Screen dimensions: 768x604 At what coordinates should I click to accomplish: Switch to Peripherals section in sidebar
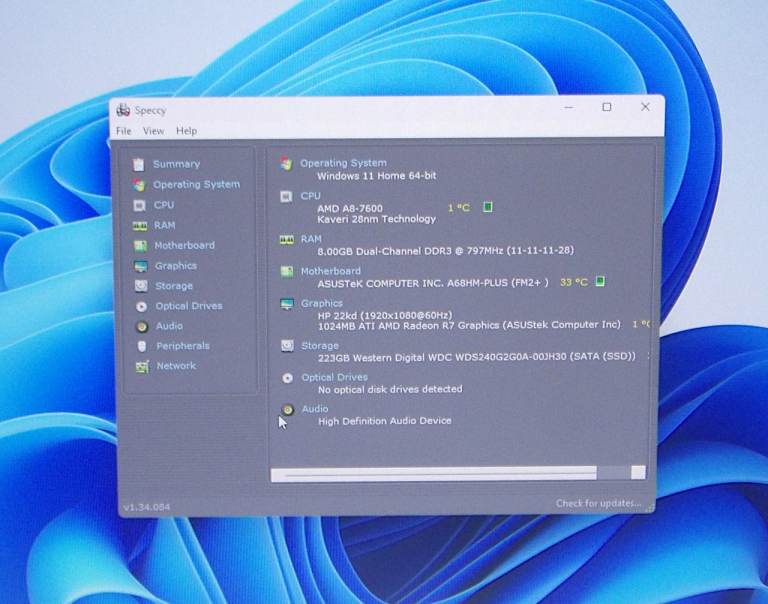183,346
